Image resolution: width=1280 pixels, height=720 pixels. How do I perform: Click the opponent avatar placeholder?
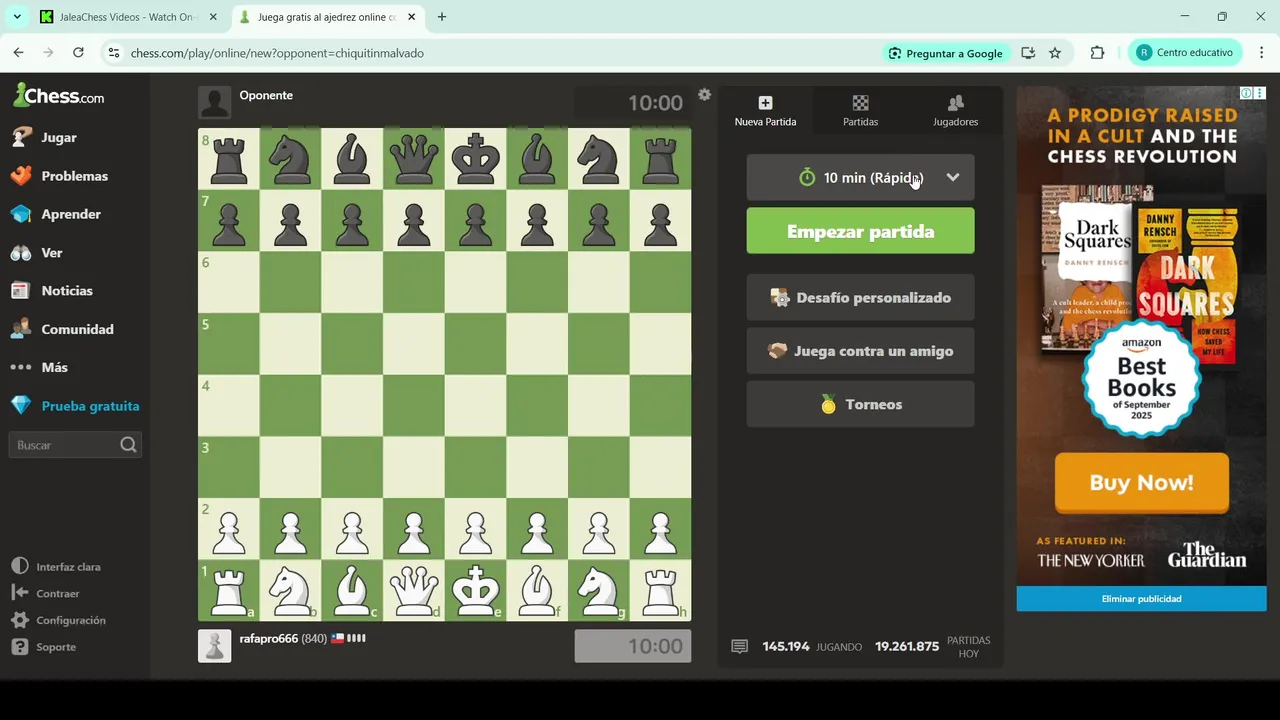pyautogui.click(x=214, y=102)
